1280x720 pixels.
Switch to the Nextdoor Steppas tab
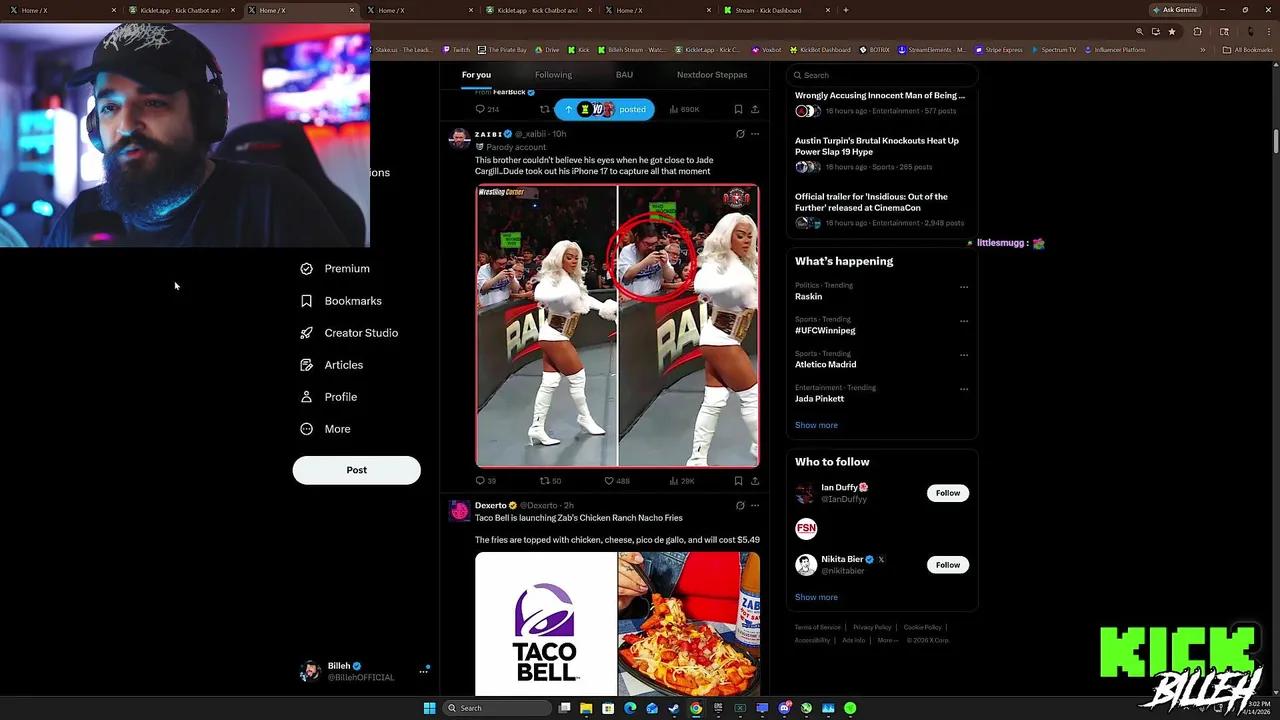click(x=712, y=75)
